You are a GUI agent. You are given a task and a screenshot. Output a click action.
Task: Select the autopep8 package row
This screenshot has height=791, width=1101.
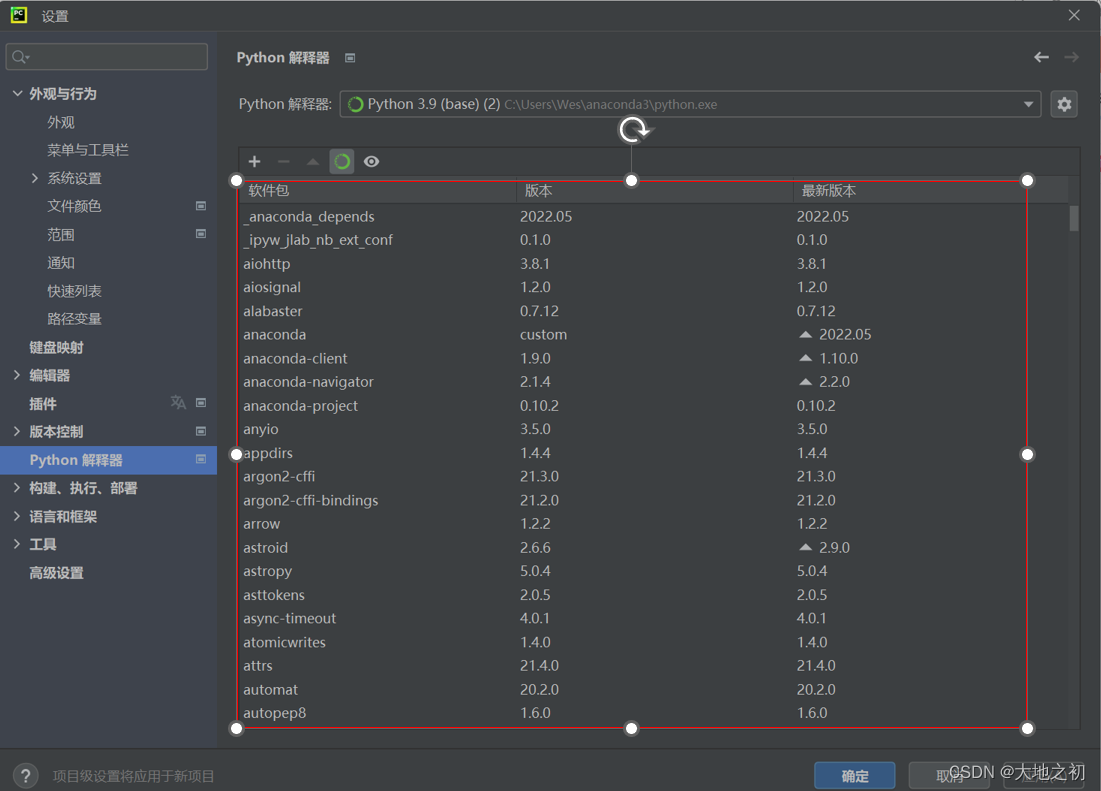tap(653, 713)
